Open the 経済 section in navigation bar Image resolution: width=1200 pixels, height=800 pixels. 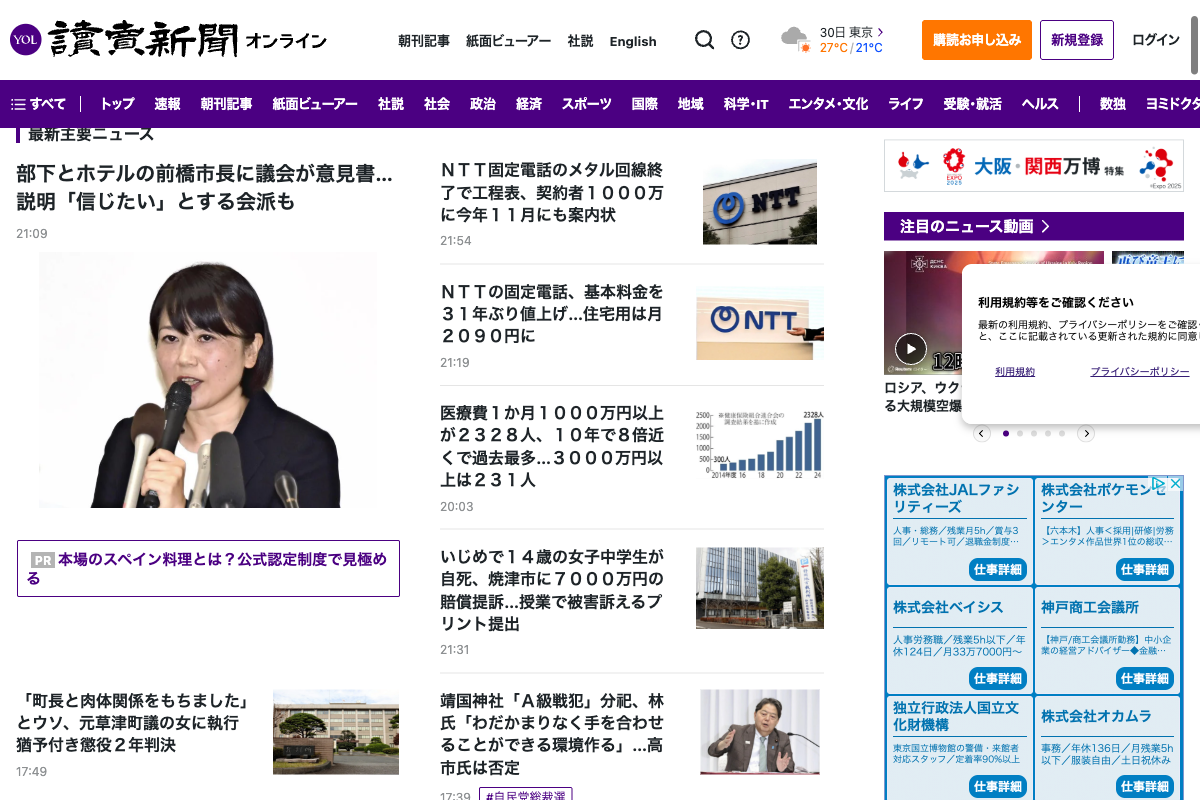click(529, 104)
